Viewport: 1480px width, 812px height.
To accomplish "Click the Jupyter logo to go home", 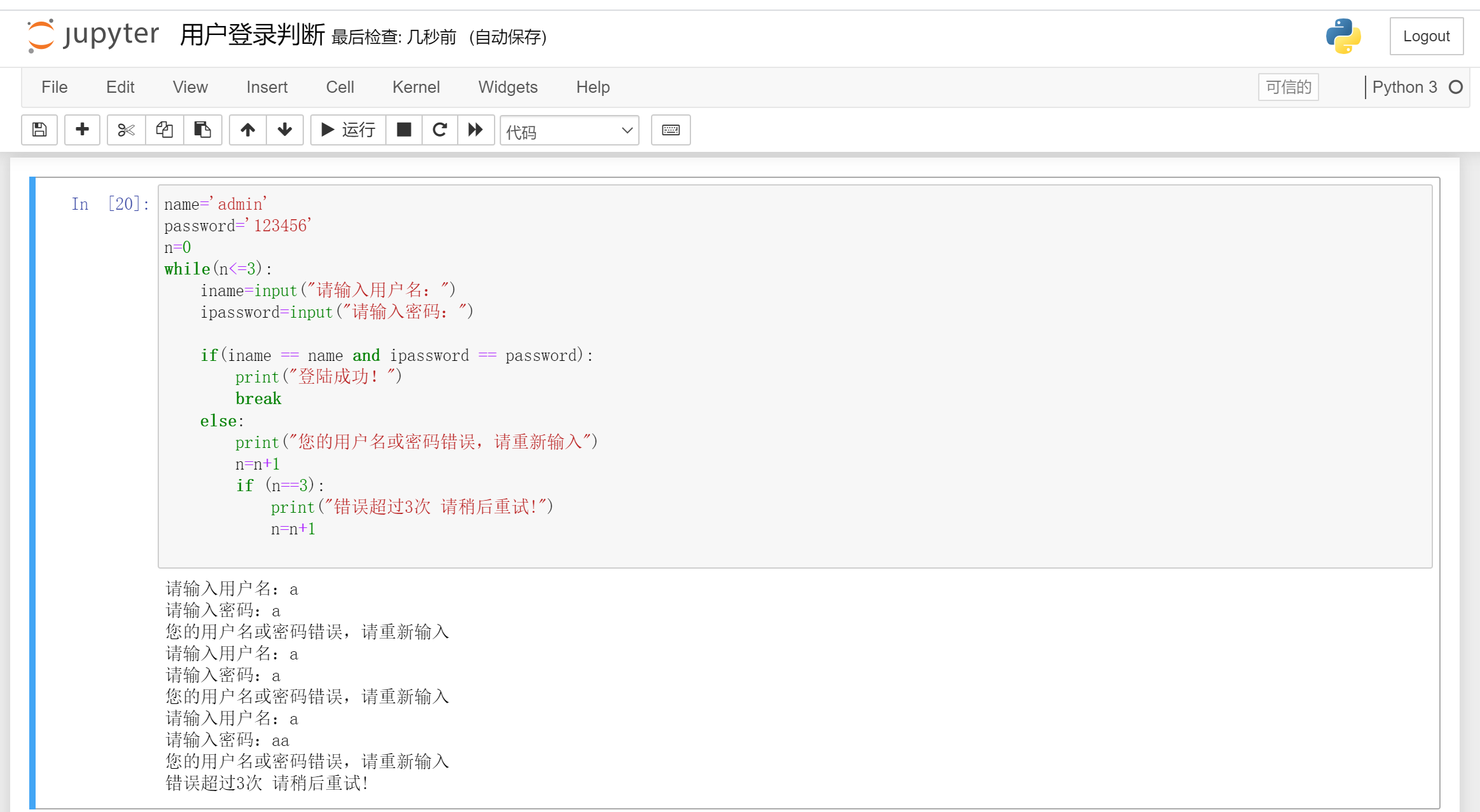I will (x=94, y=35).
